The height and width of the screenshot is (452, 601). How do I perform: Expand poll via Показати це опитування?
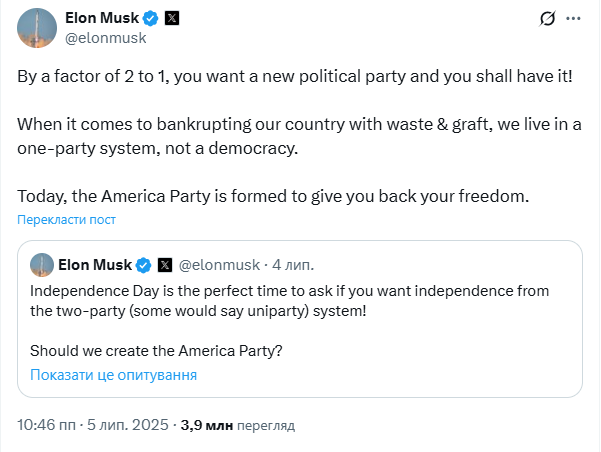pos(113,375)
